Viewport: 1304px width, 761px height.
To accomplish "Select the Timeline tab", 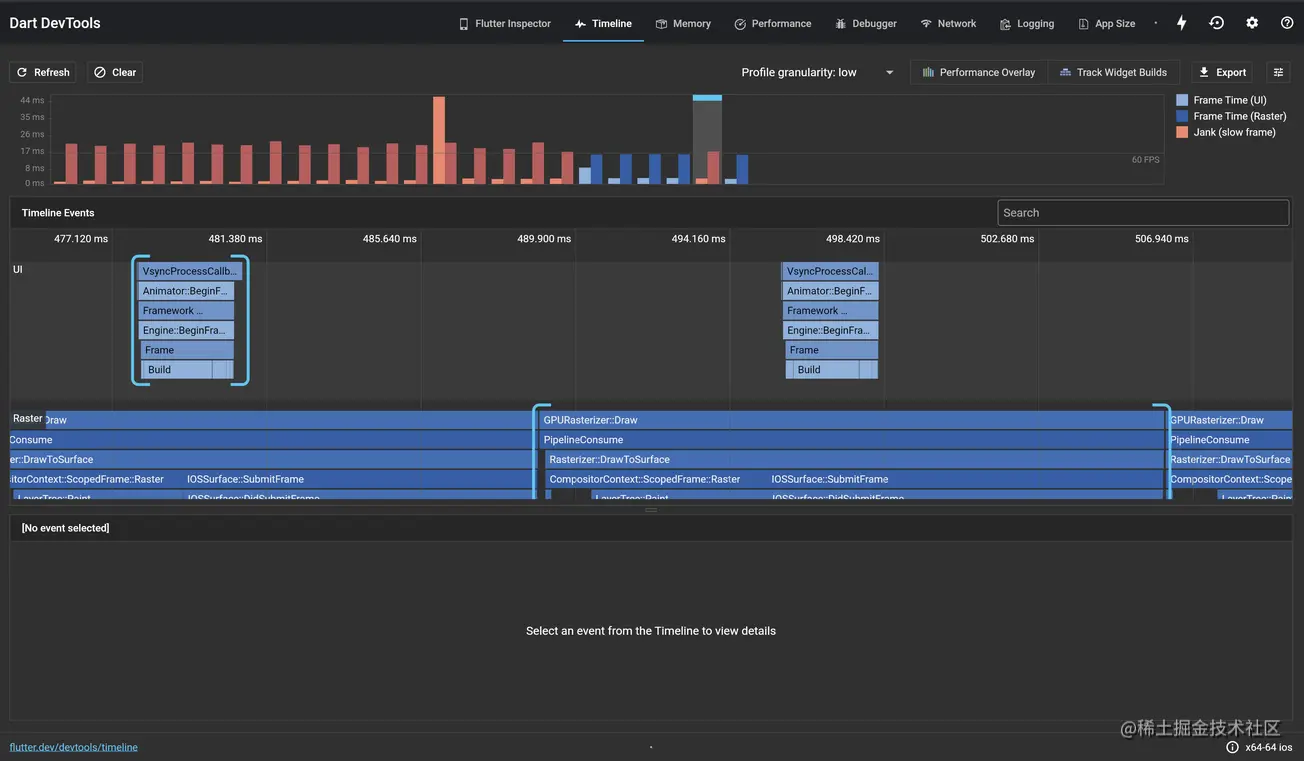I will coord(603,23).
